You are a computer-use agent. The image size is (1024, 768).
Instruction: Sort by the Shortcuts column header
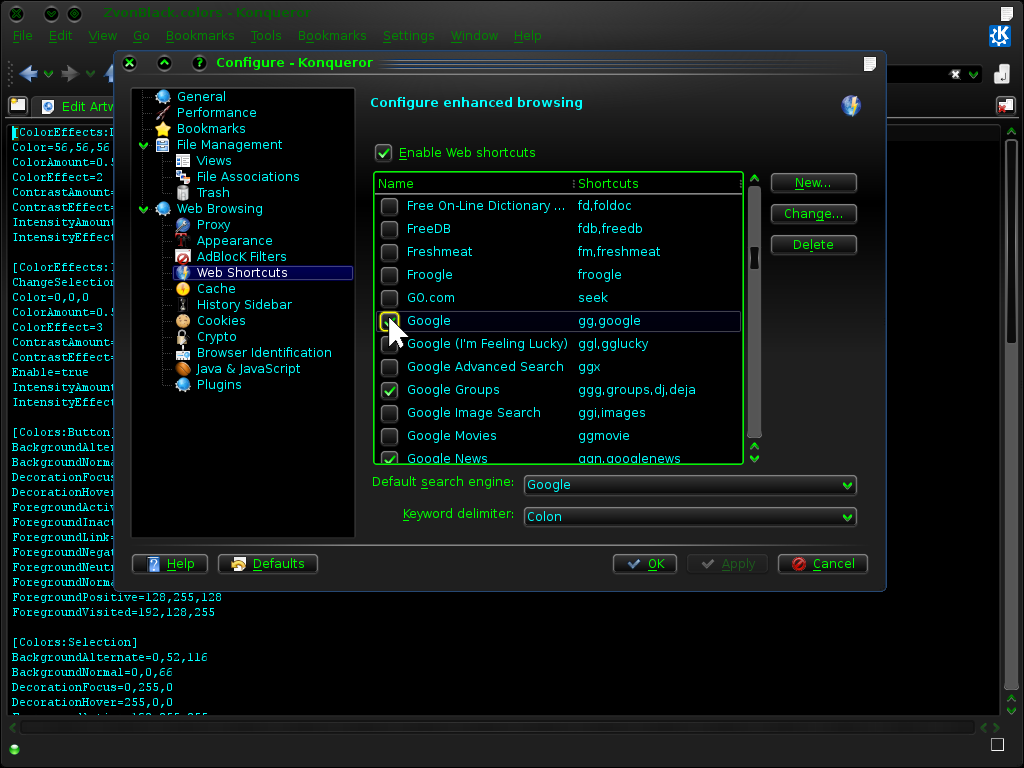(658, 184)
